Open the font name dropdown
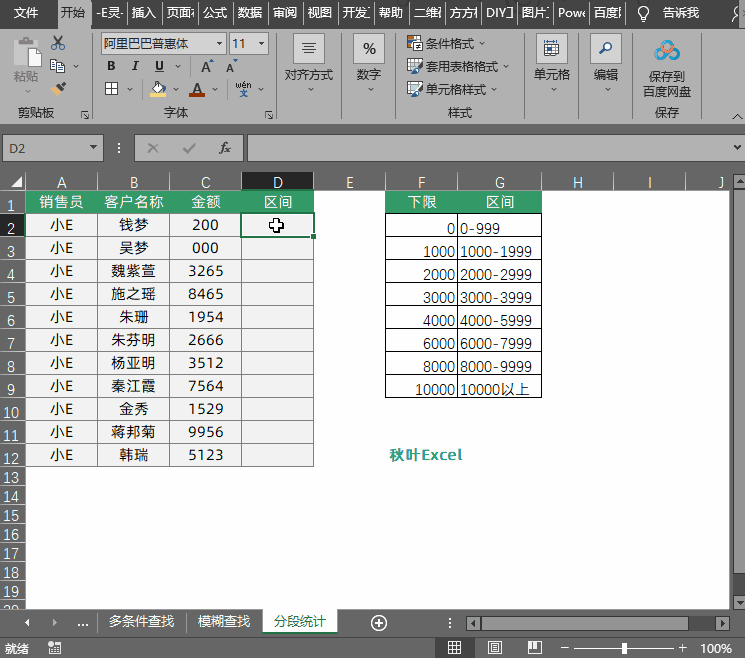The height and width of the screenshot is (658, 745). (219, 44)
